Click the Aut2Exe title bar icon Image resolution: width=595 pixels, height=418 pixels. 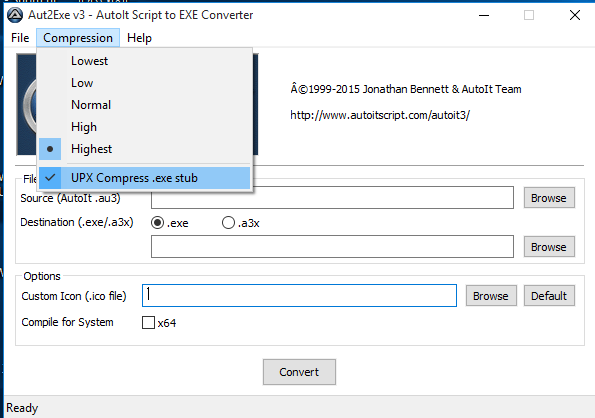(x=15, y=15)
